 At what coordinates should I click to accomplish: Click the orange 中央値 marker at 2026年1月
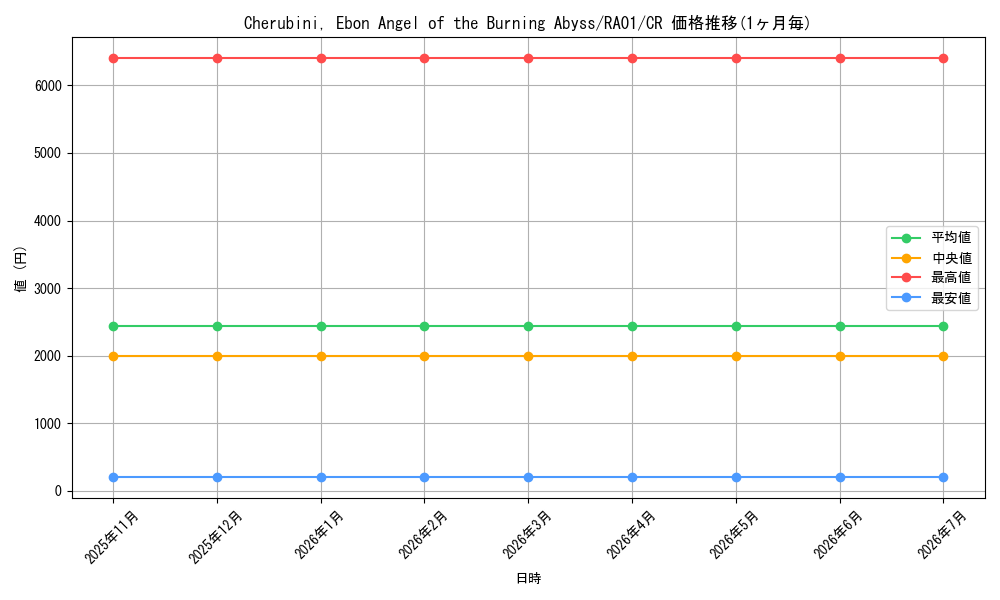click(x=321, y=356)
